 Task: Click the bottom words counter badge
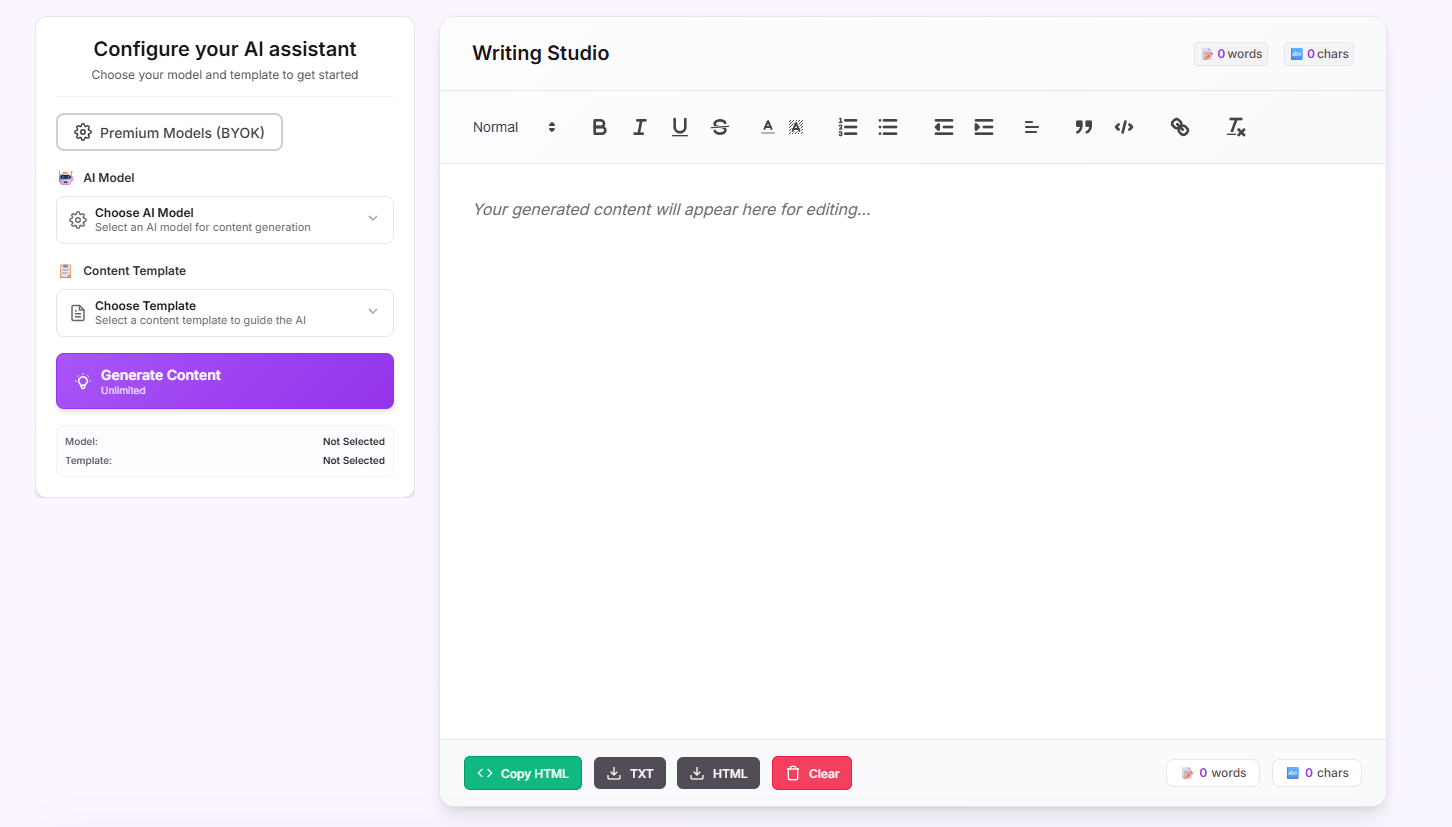tap(1213, 773)
